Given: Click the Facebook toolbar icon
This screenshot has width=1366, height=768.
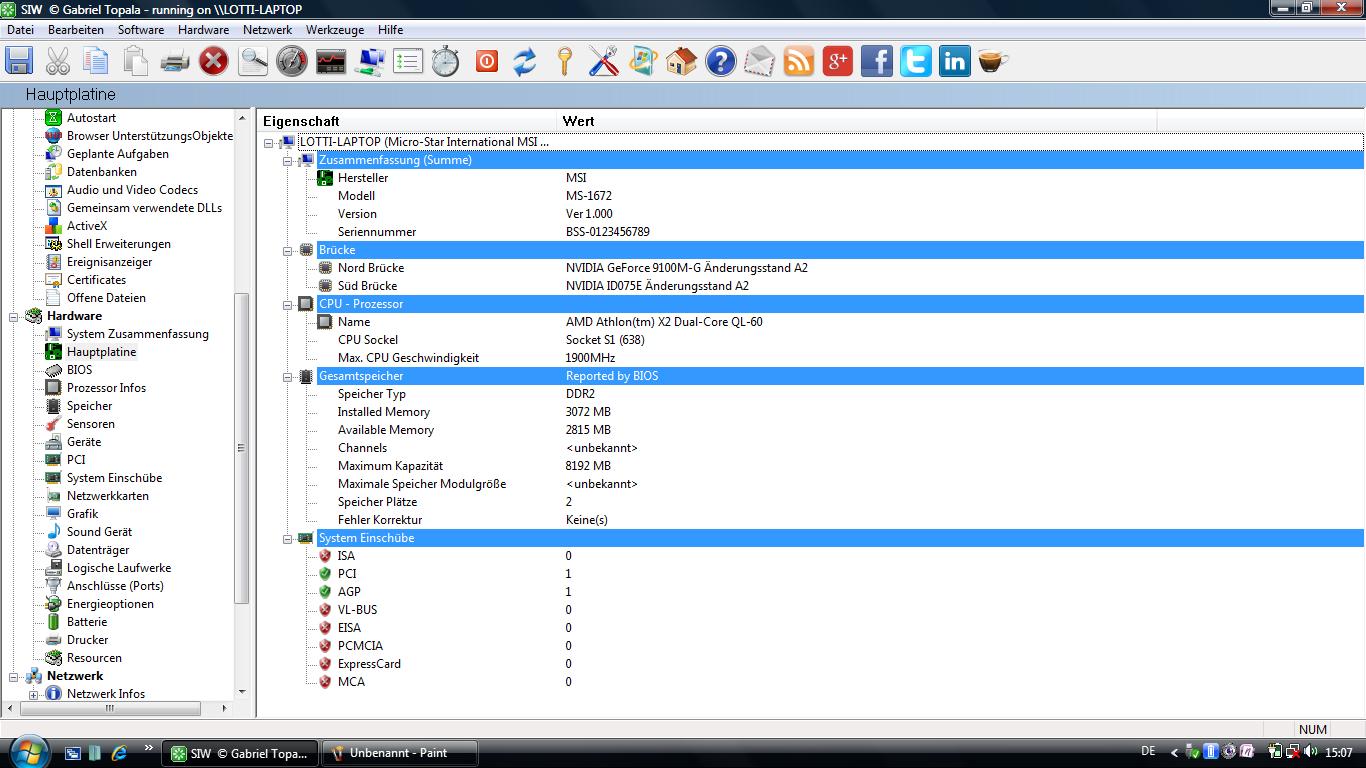Looking at the screenshot, I should coord(877,61).
